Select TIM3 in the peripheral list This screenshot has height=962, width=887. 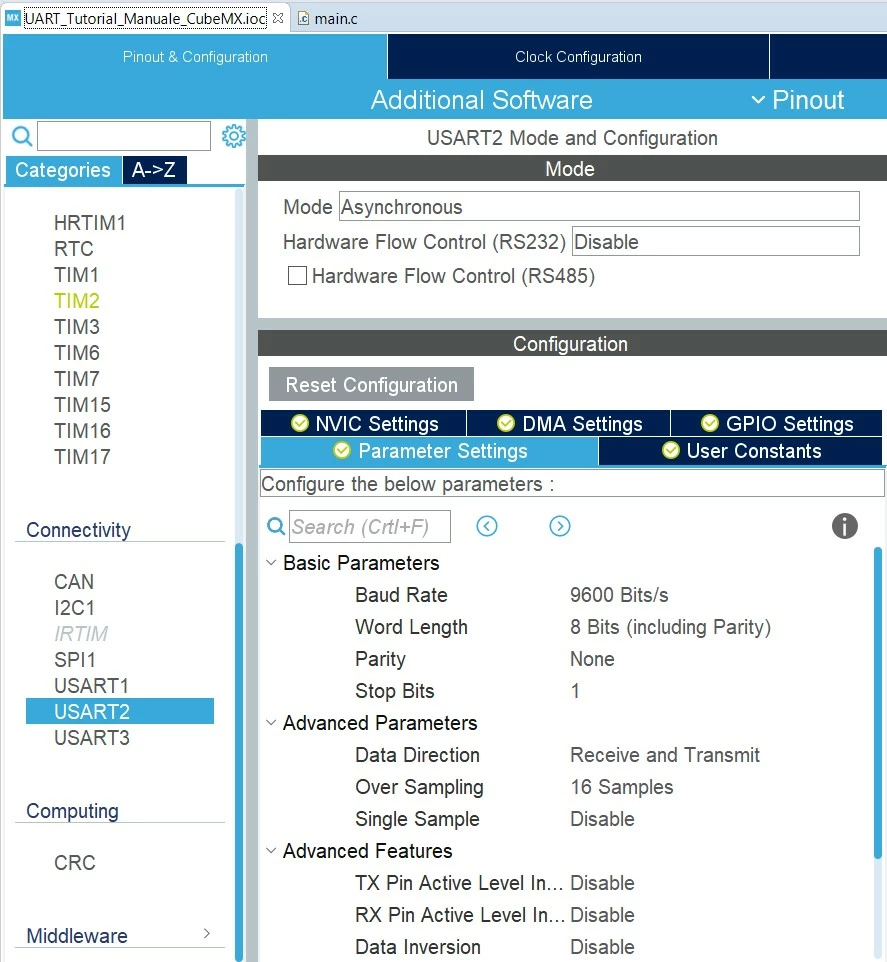coord(77,326)
